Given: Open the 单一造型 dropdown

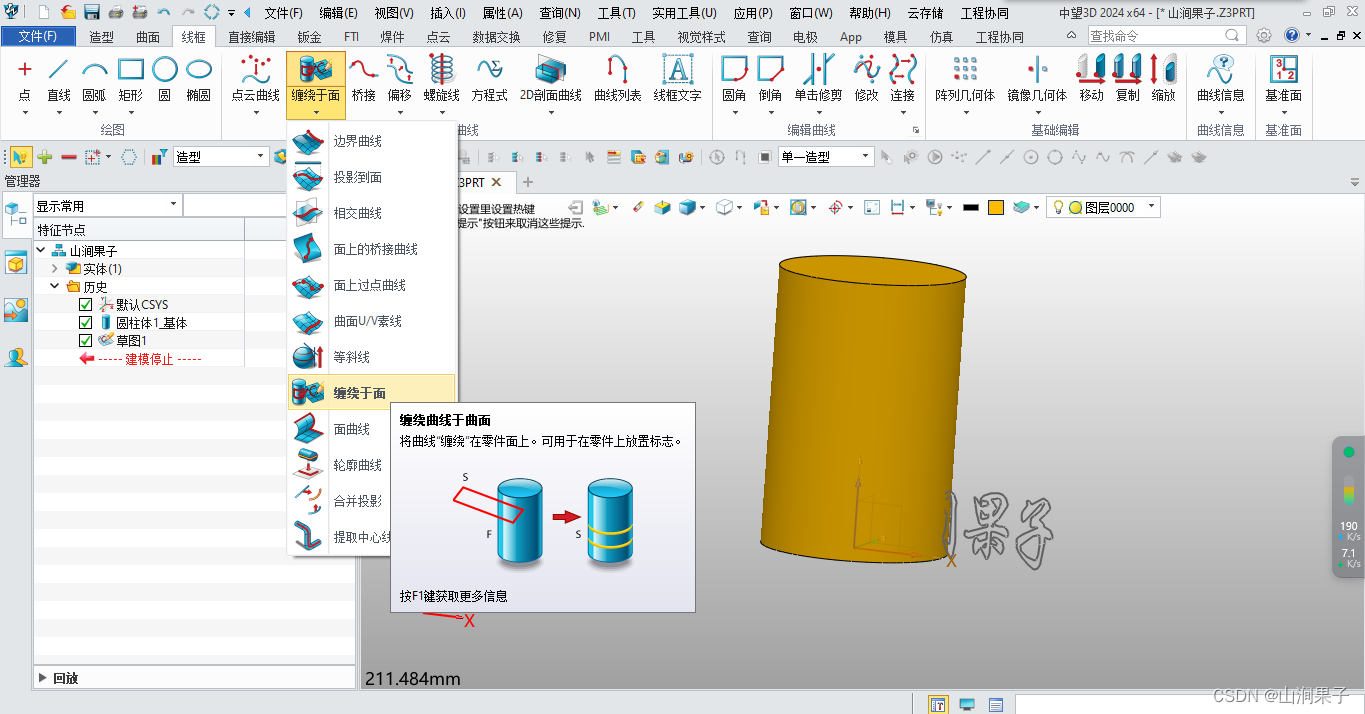Looking at the screenshot, I should click(x=866, y=157).
